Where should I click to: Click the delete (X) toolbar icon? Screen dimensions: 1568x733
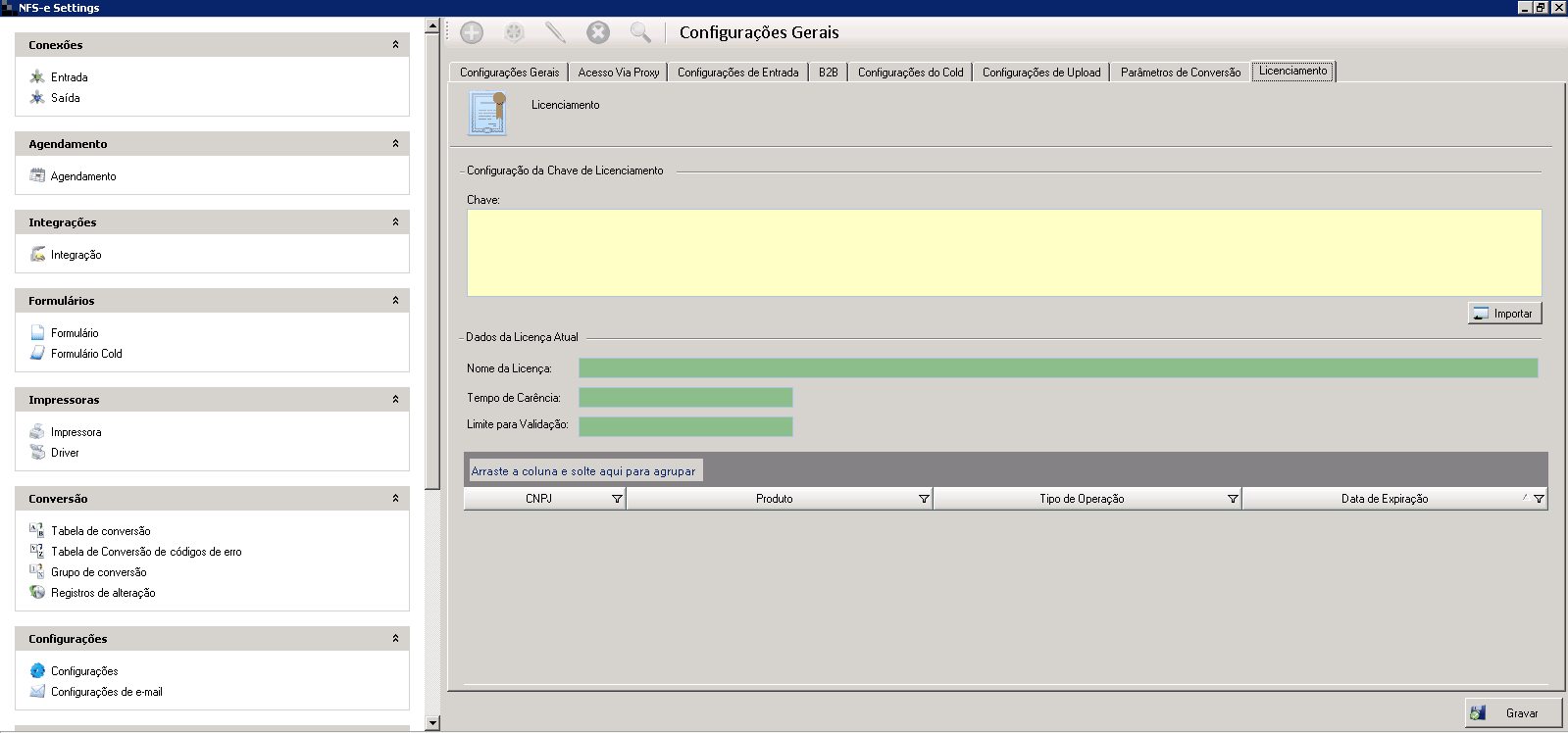coord(598,32)
